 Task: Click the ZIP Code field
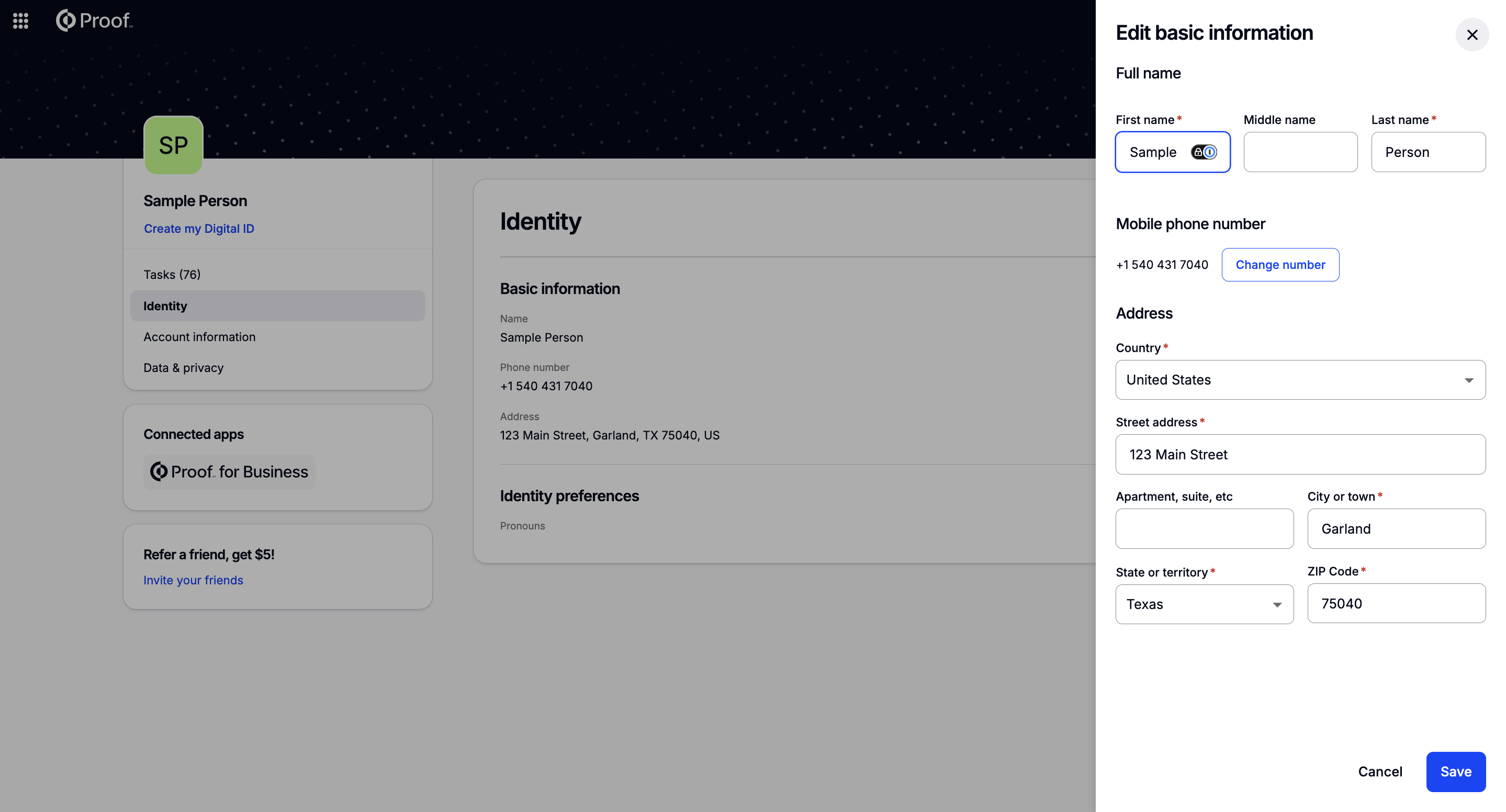(x=1396, y=603)
